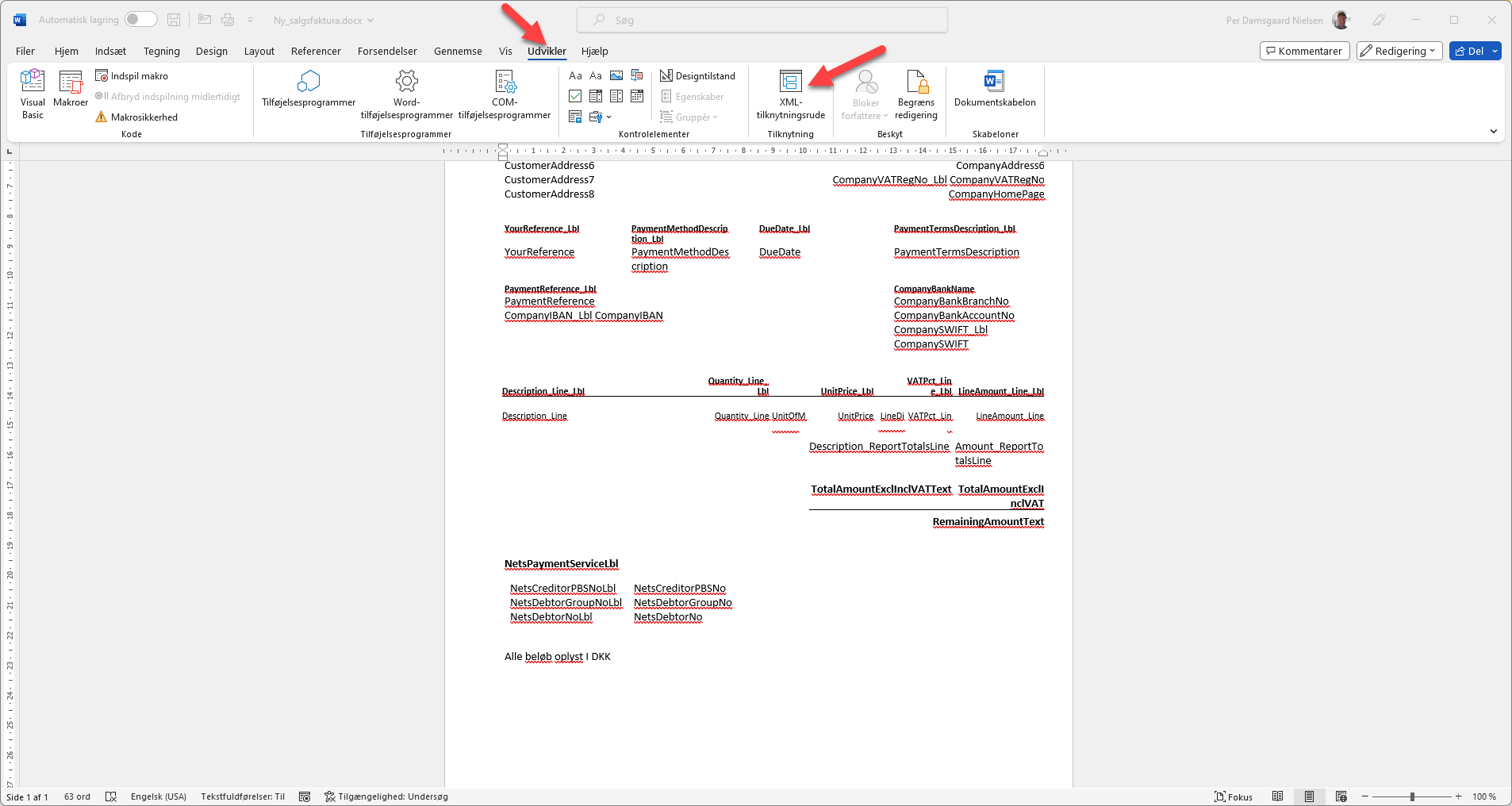Screen dimensions: 1512x806
Task: Insert check box content control
Action: (x=576, y=96)
